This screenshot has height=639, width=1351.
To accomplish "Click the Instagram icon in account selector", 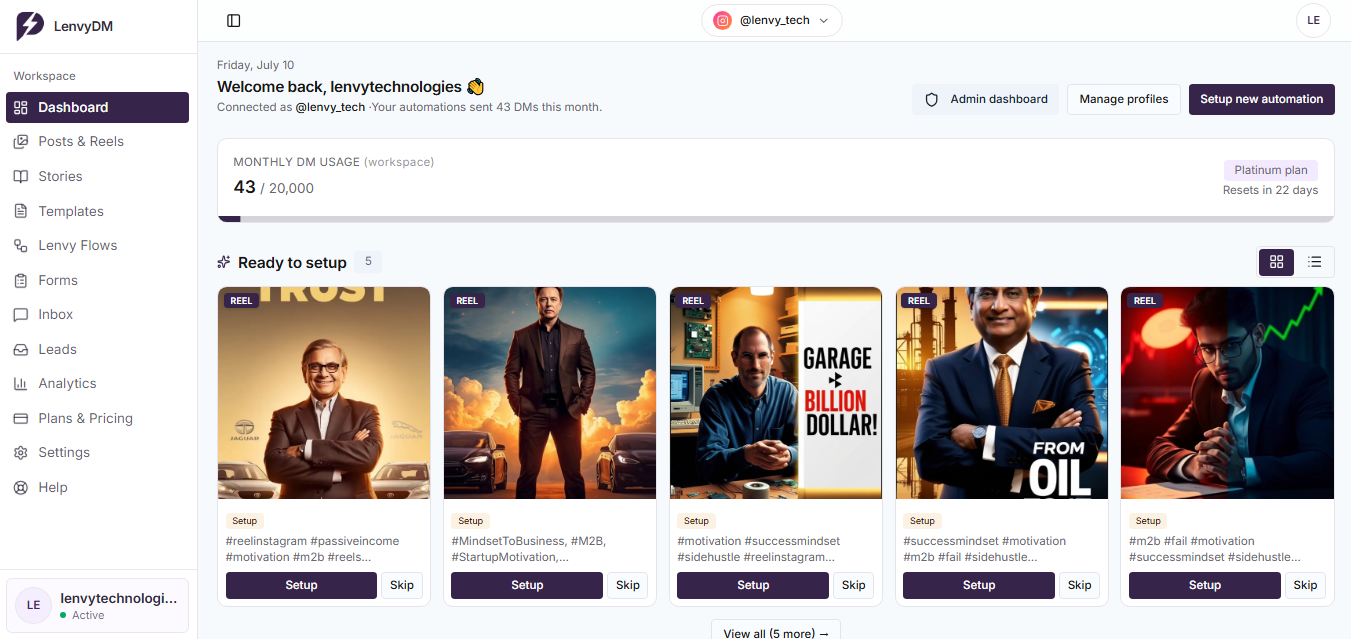I will coord(722,20).
